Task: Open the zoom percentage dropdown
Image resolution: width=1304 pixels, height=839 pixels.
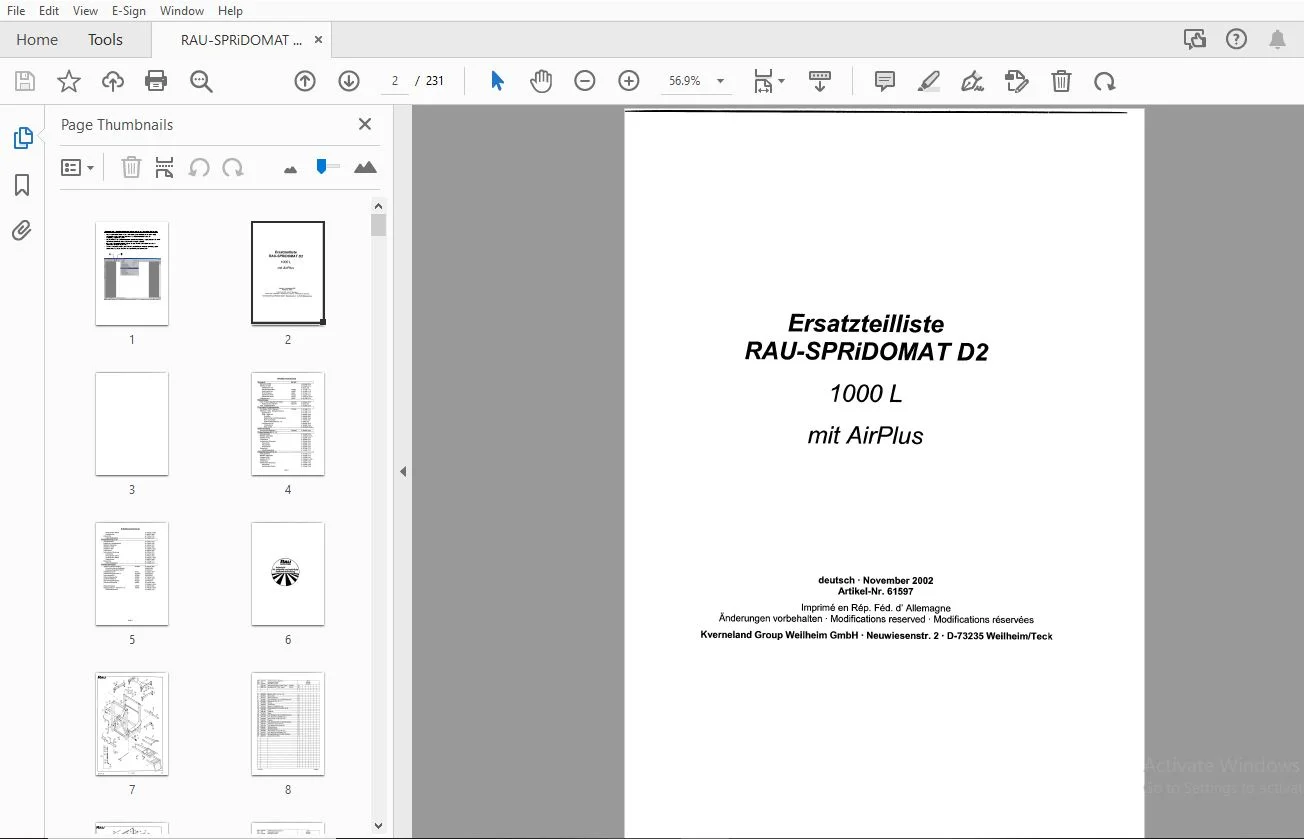Action: [720, 81]
